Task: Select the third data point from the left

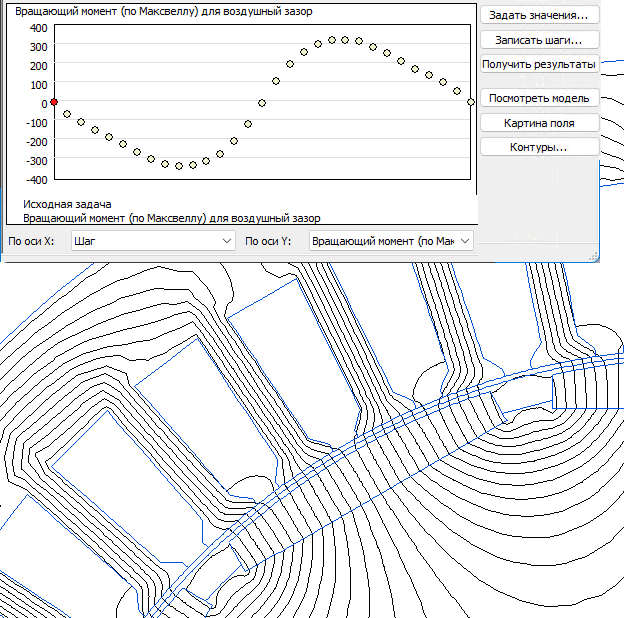Action: (x=81, y=122)
